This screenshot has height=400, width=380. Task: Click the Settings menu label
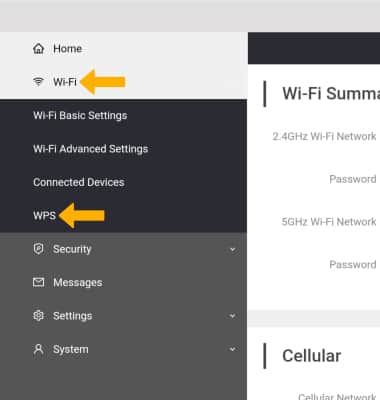[x=72, y=316]
